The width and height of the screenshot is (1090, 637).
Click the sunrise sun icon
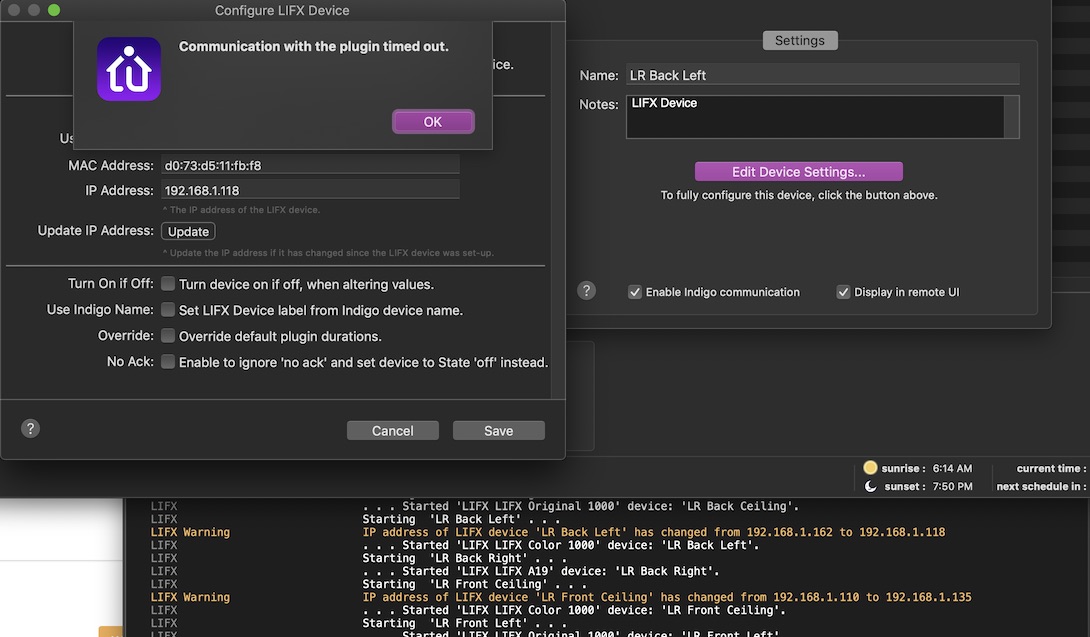[870, 467]
